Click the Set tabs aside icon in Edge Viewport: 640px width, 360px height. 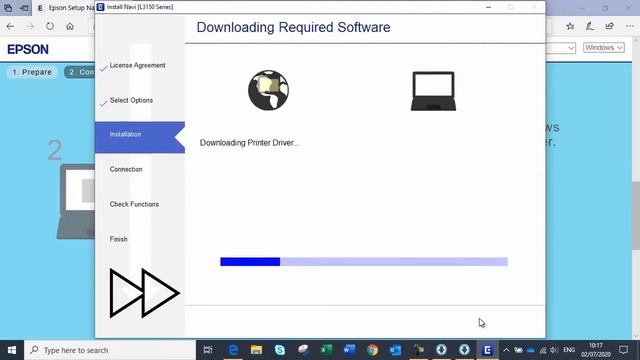coord(24,8)
